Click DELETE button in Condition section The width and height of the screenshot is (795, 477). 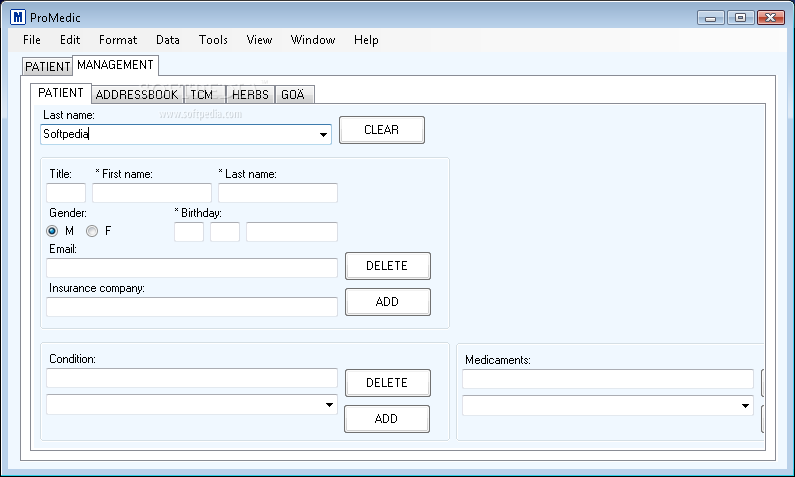(x=388, y=383)
